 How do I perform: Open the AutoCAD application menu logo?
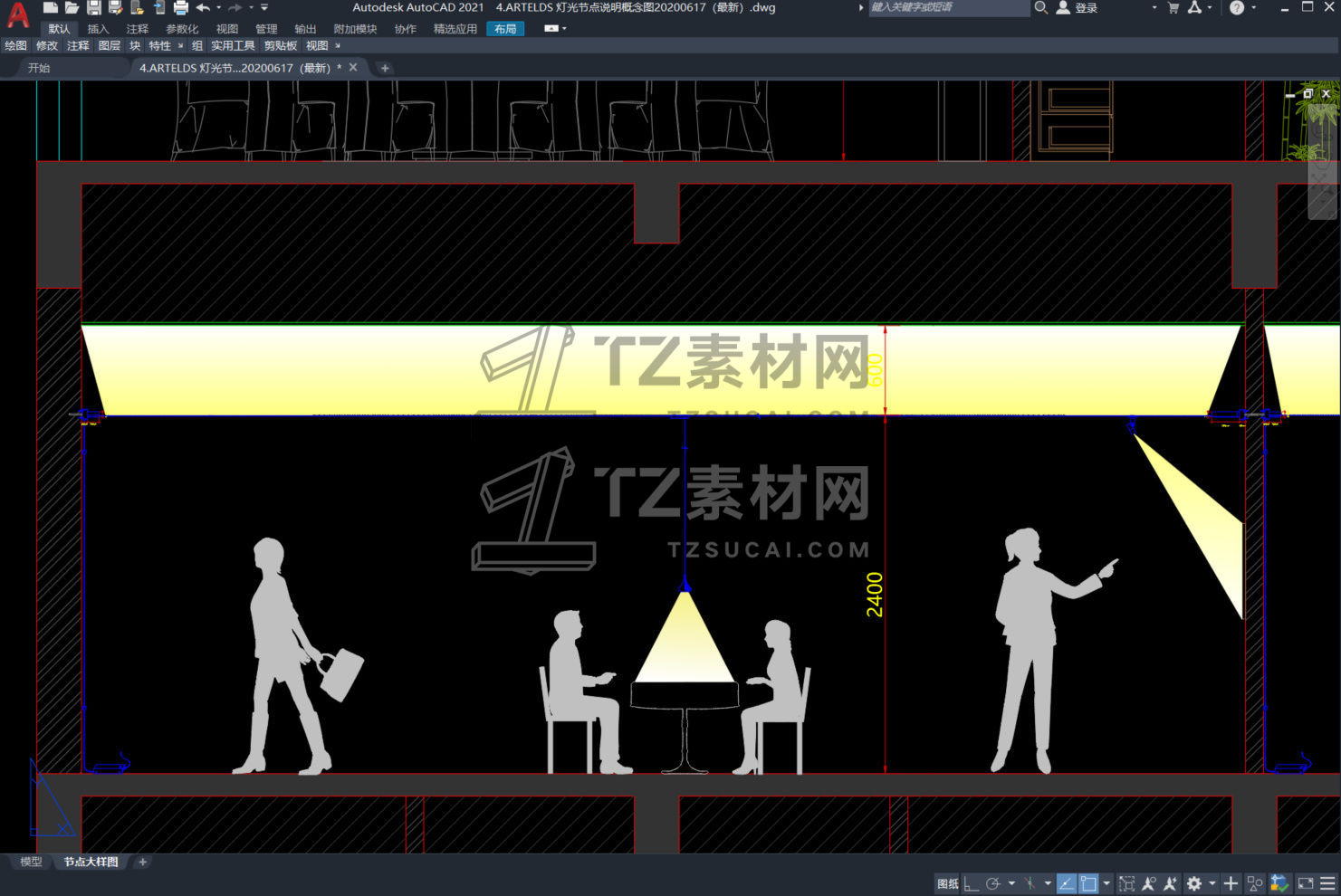click(x=17, y=14)
